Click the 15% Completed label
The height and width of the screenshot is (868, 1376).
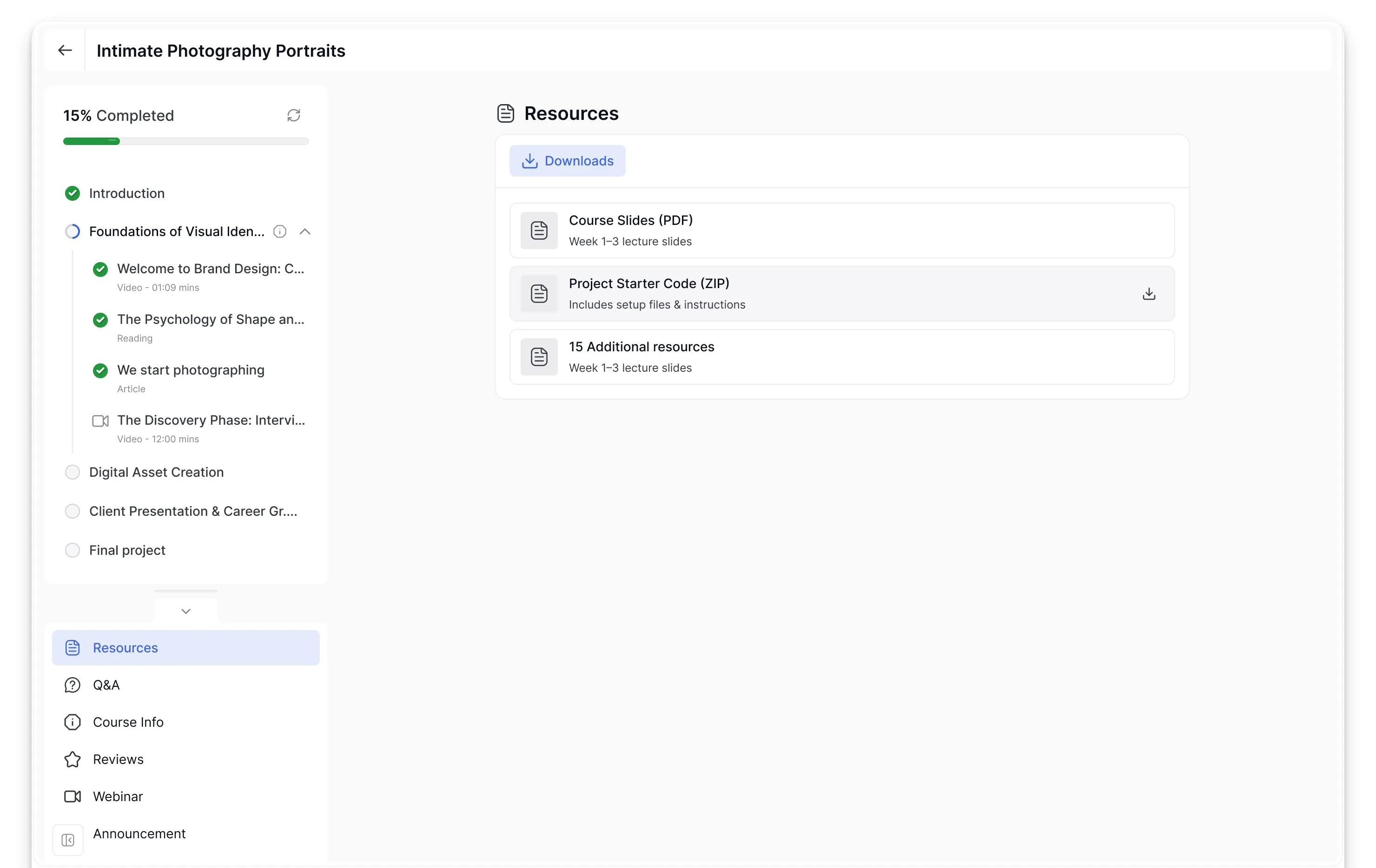[118, 115]
